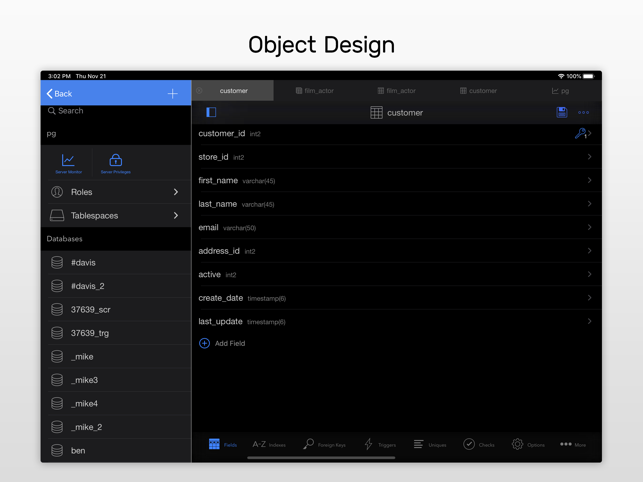Screen dimensions: 643x482
Task: Switch to the first film_actor tab
Action: pyautogui.click(x=315, y=91)
